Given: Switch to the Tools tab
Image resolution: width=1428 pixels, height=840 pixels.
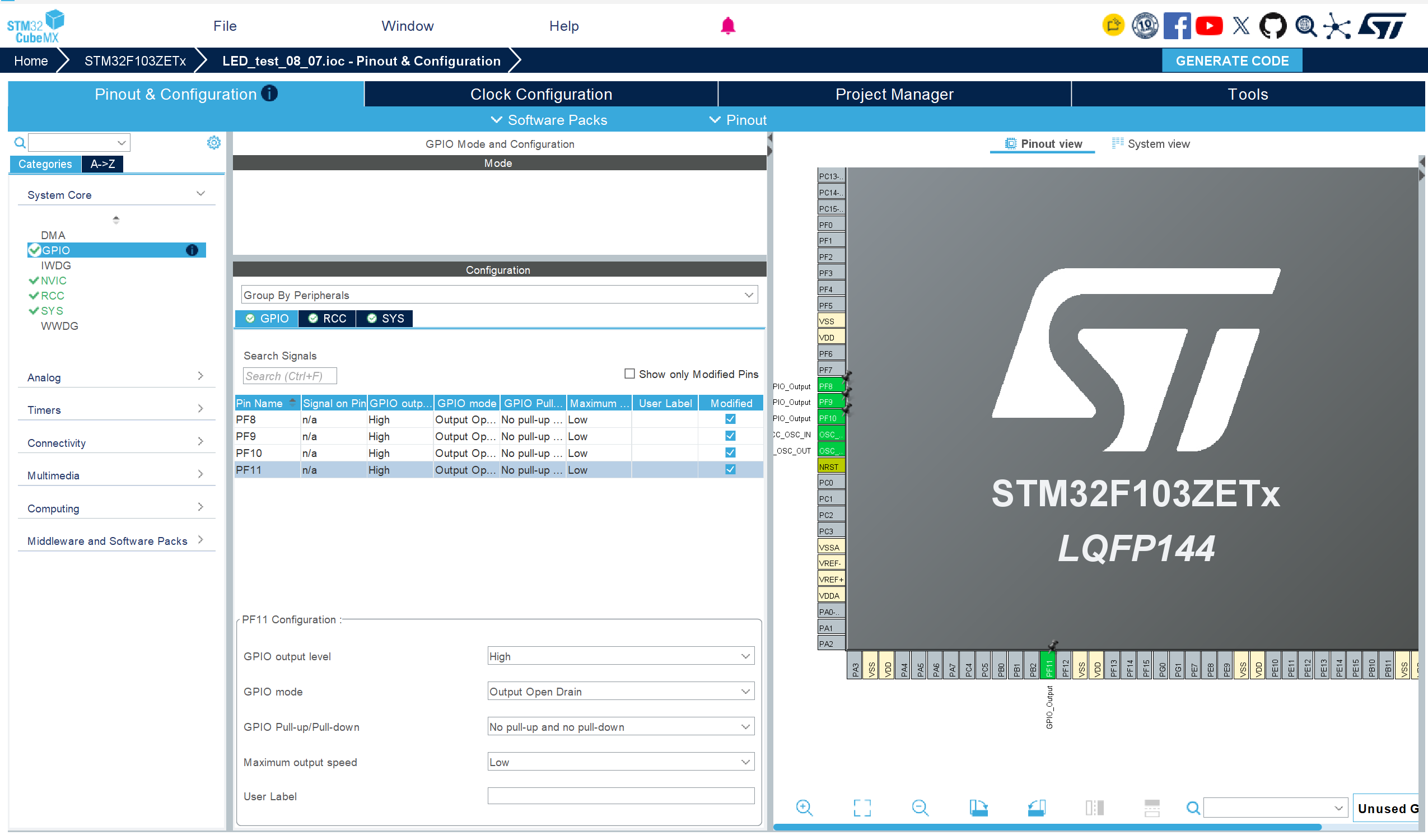Looking at the screenshot, I should pos(1248,94).
